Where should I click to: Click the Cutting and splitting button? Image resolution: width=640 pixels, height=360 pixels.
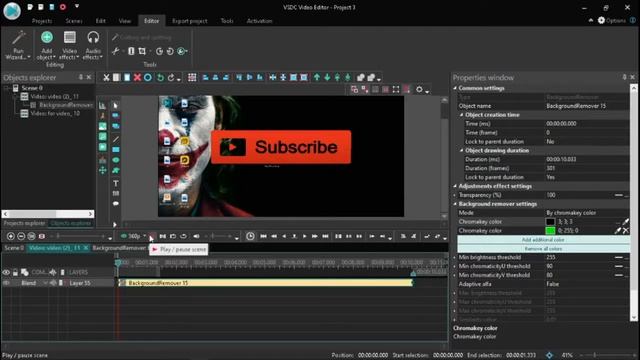point(142,38)
